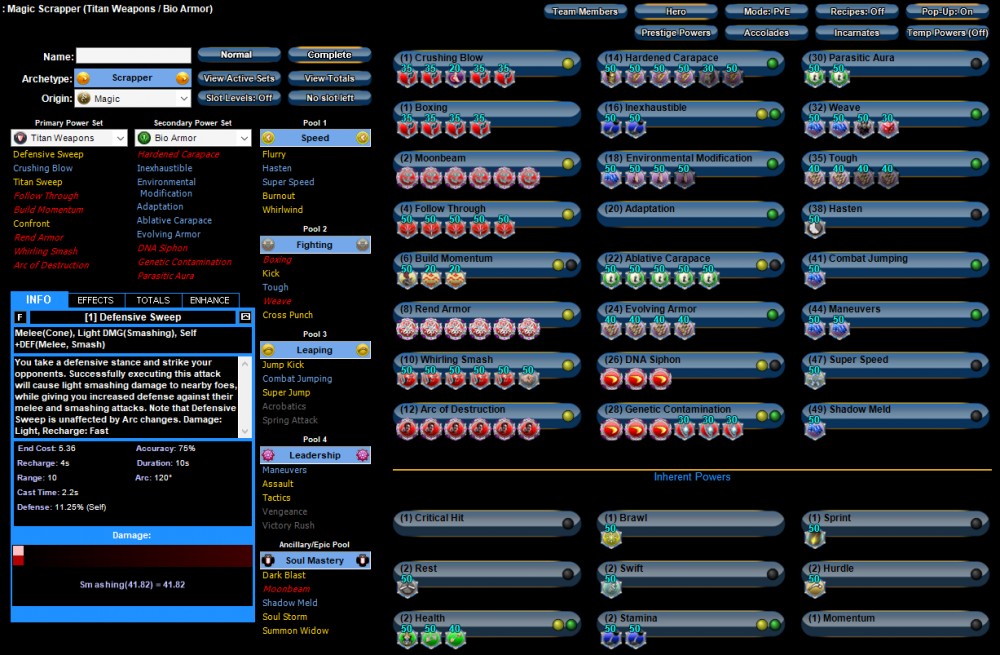Image resolution: width=1000 pixels, height=655 pixels.
Task: Open the Incarnates button
Action: click(856, 33)
